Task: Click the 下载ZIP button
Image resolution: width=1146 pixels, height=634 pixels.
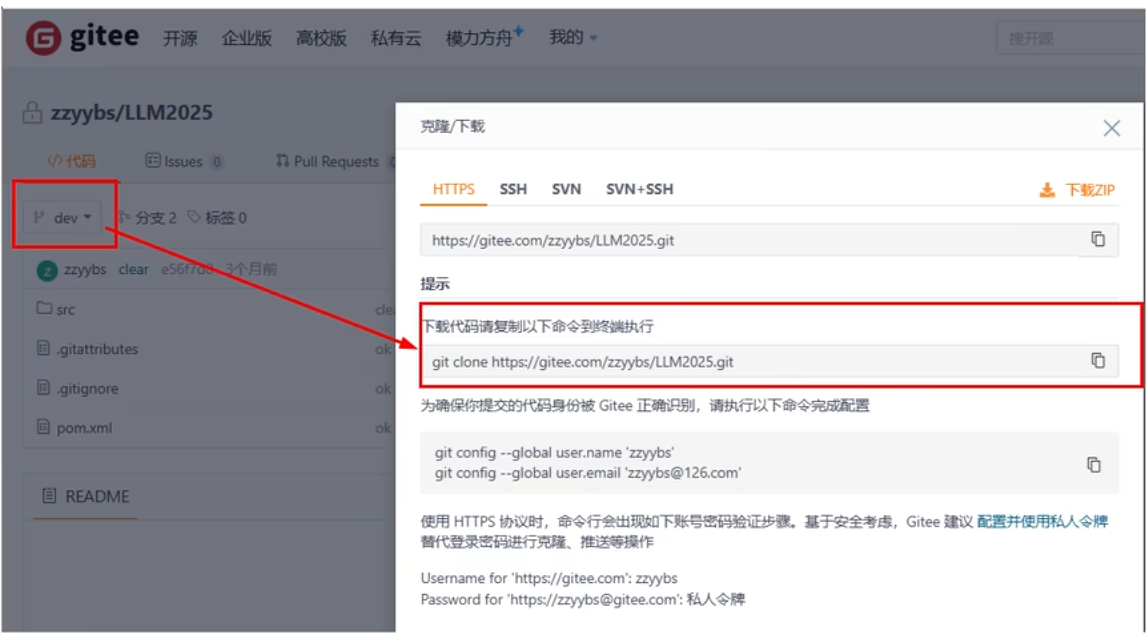Action: point(1077,190)
